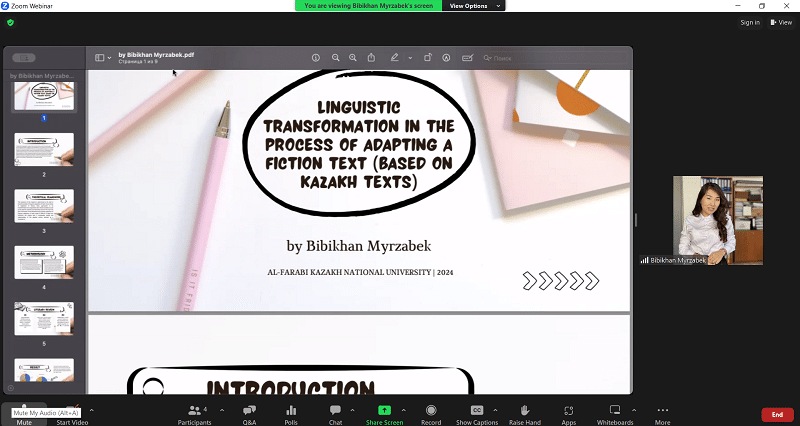Toggle Raise Hand
Viewport: 800px width, 426px height.
[x=524, y=414]
